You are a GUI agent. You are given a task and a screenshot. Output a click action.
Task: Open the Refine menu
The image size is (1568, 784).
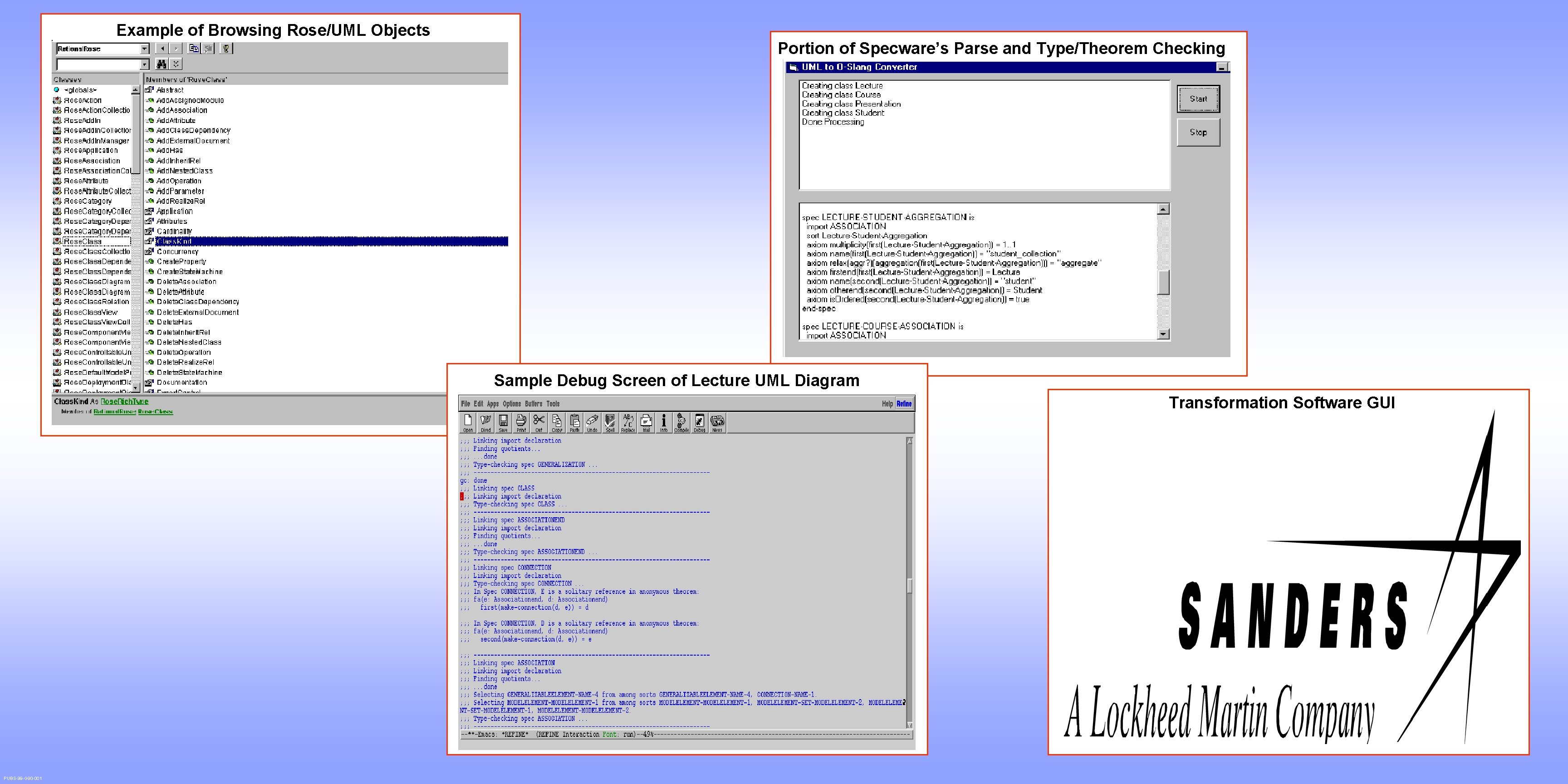point(904,403)
